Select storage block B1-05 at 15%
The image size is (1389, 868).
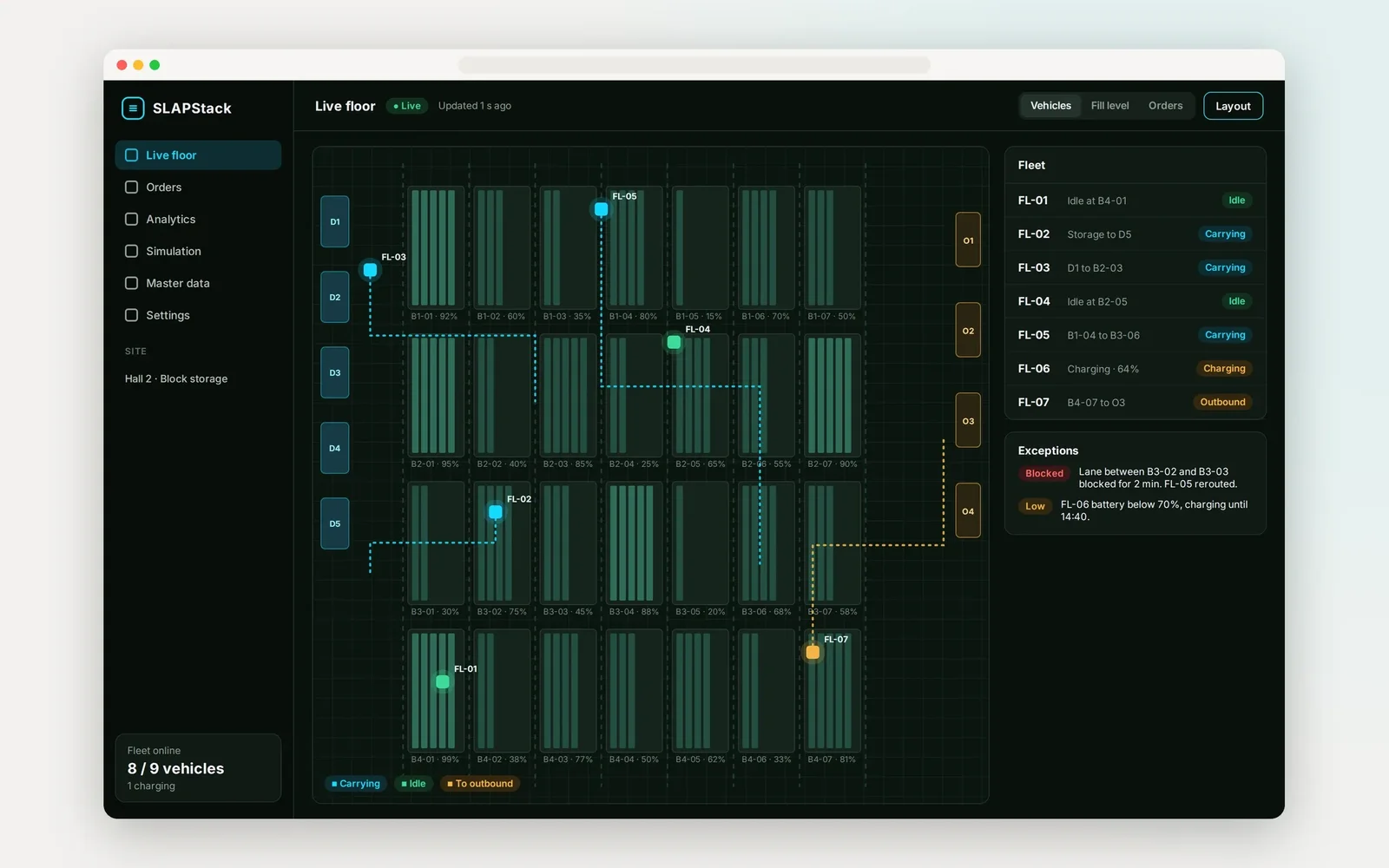pyautogui.click(x=700, y=247)
